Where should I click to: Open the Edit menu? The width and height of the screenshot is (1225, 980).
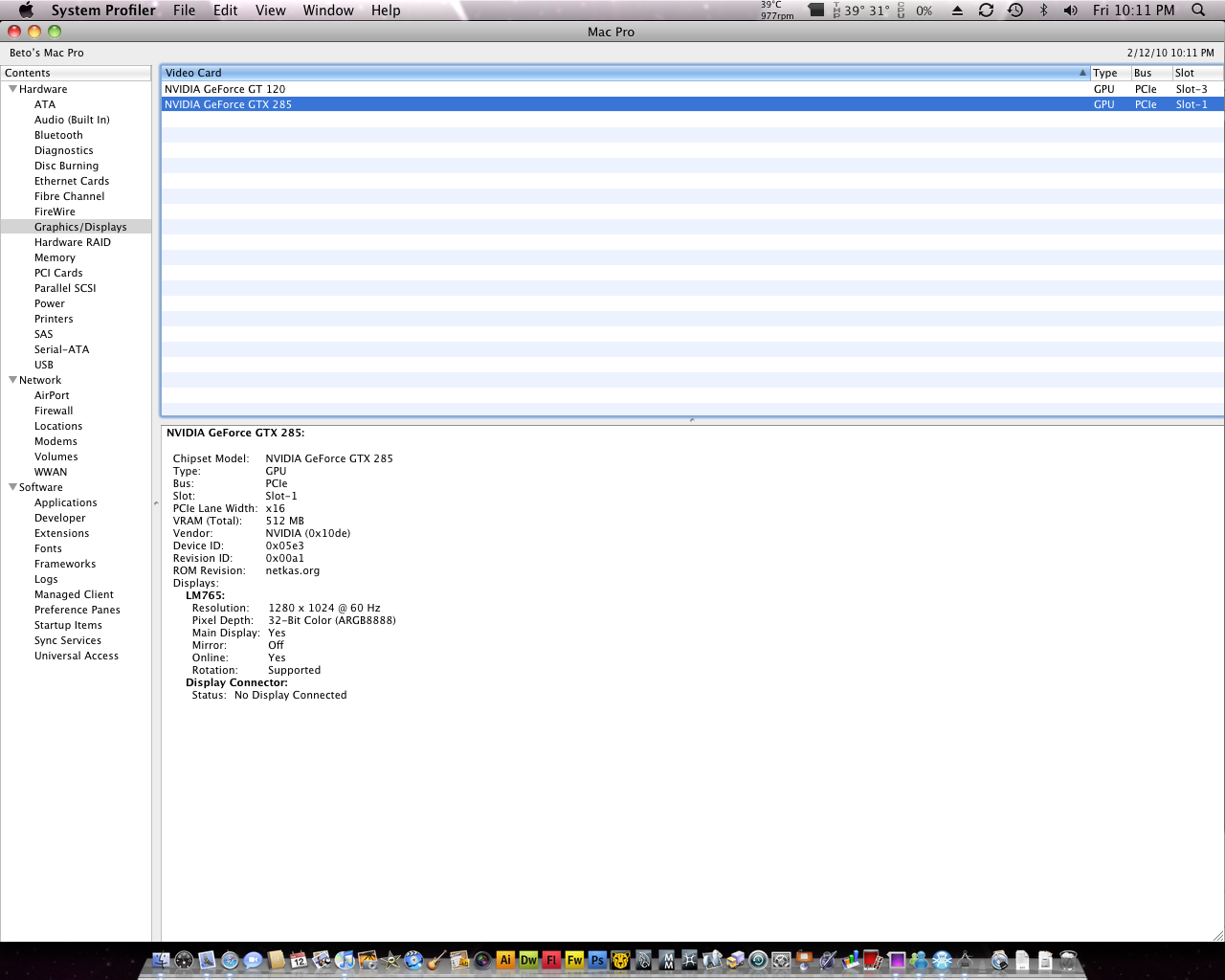(226, 11)
